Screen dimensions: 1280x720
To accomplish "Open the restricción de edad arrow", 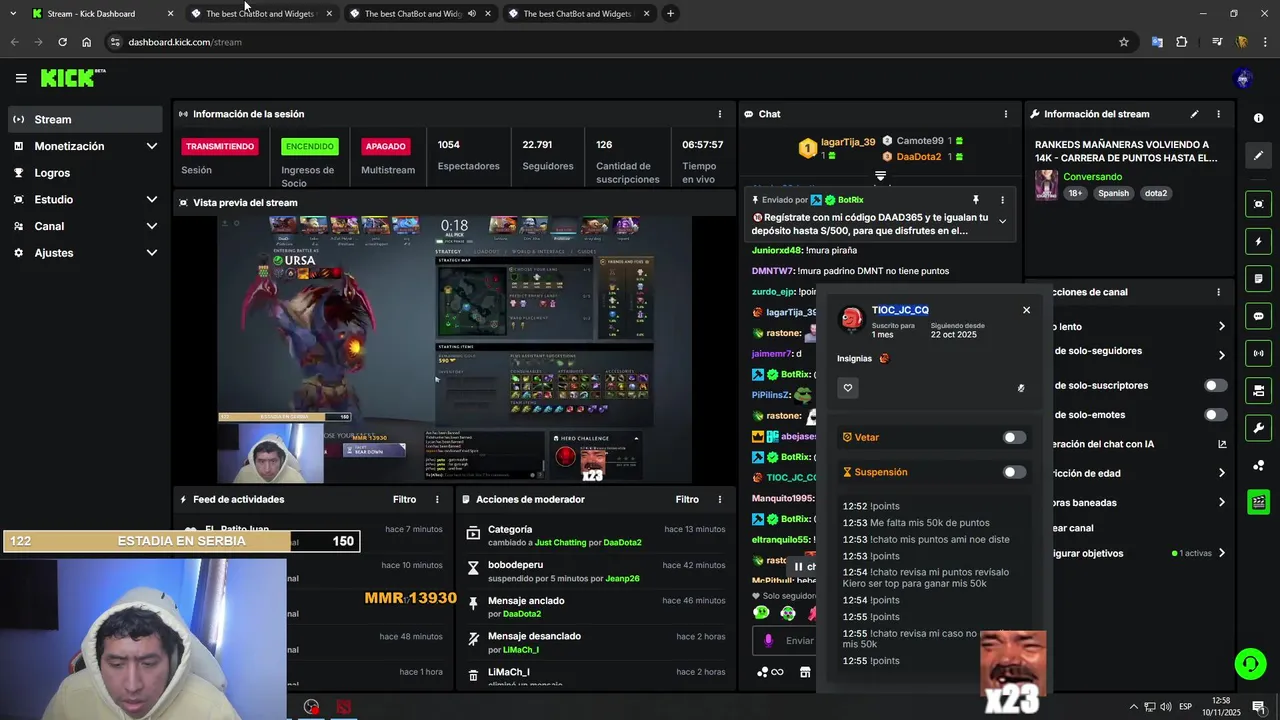I will (1221, 473).
